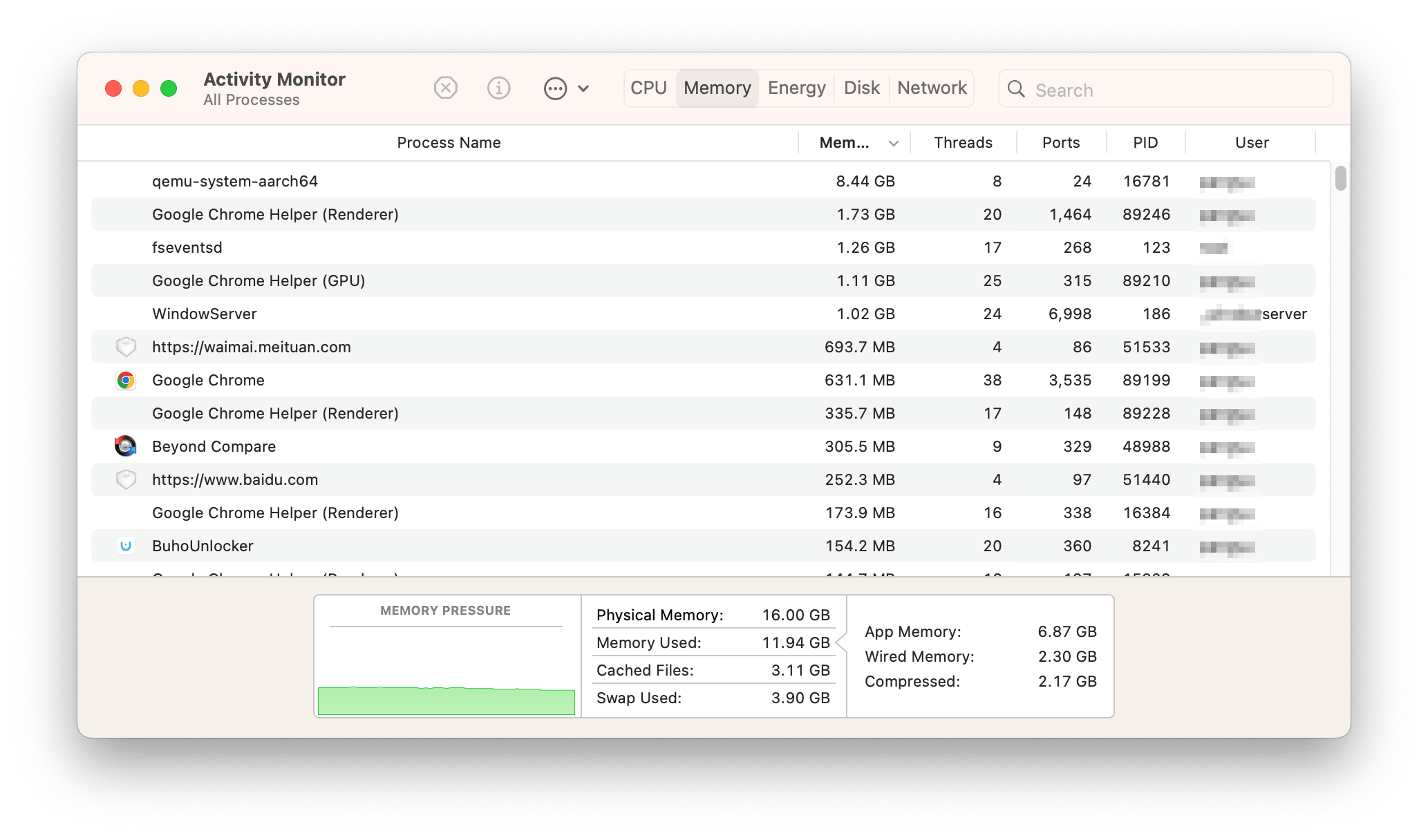Click the BuhoUnlocker app icon

(x=125, y=546)
